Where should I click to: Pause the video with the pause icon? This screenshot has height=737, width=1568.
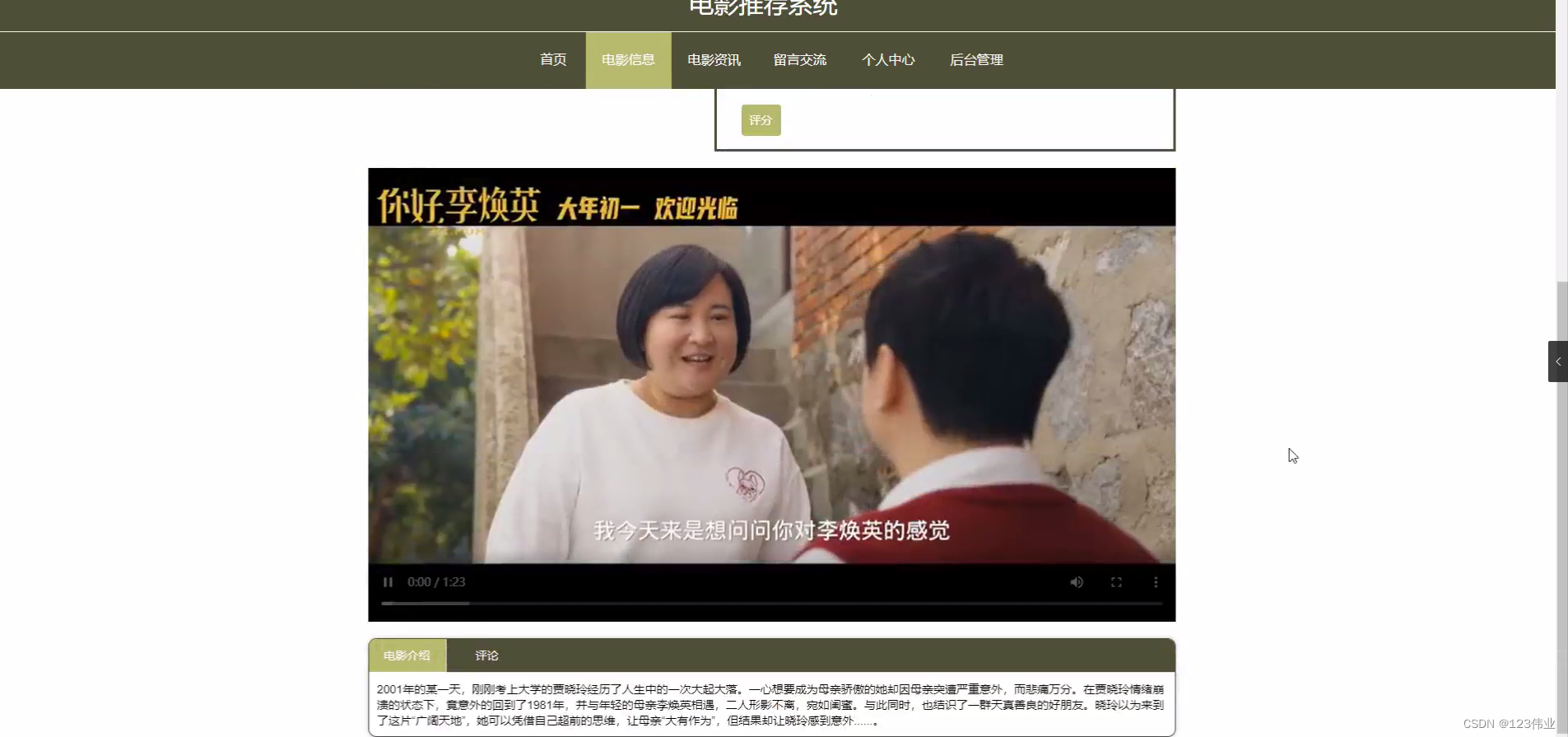[x=388, y=582]
